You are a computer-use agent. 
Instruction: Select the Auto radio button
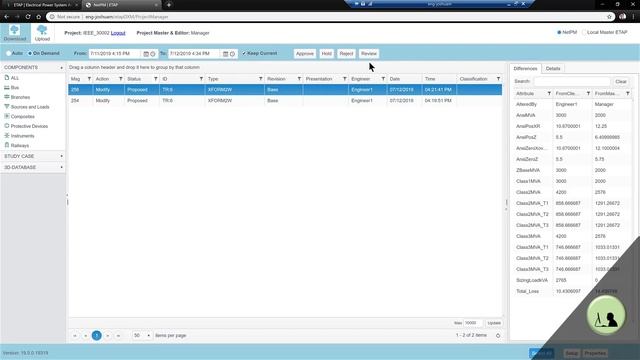8,53
